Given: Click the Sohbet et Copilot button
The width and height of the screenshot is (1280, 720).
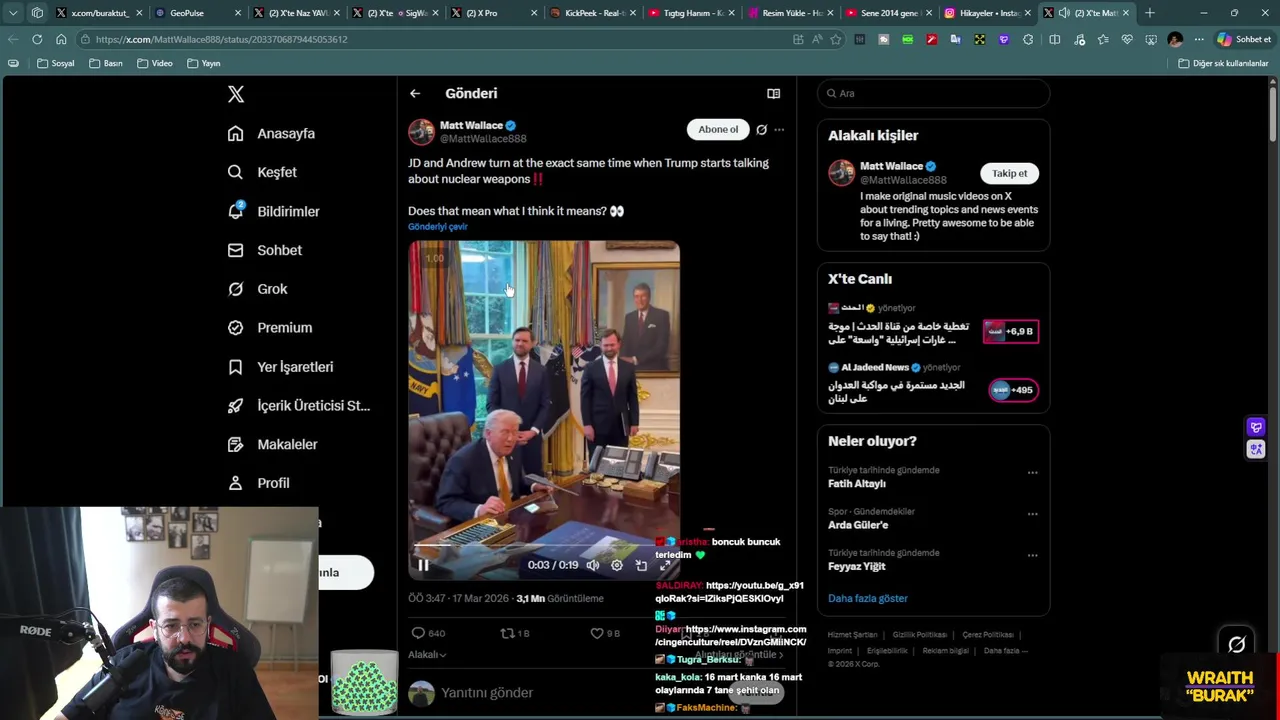Looking at the screenshot, I should [x=1243, y=39].
